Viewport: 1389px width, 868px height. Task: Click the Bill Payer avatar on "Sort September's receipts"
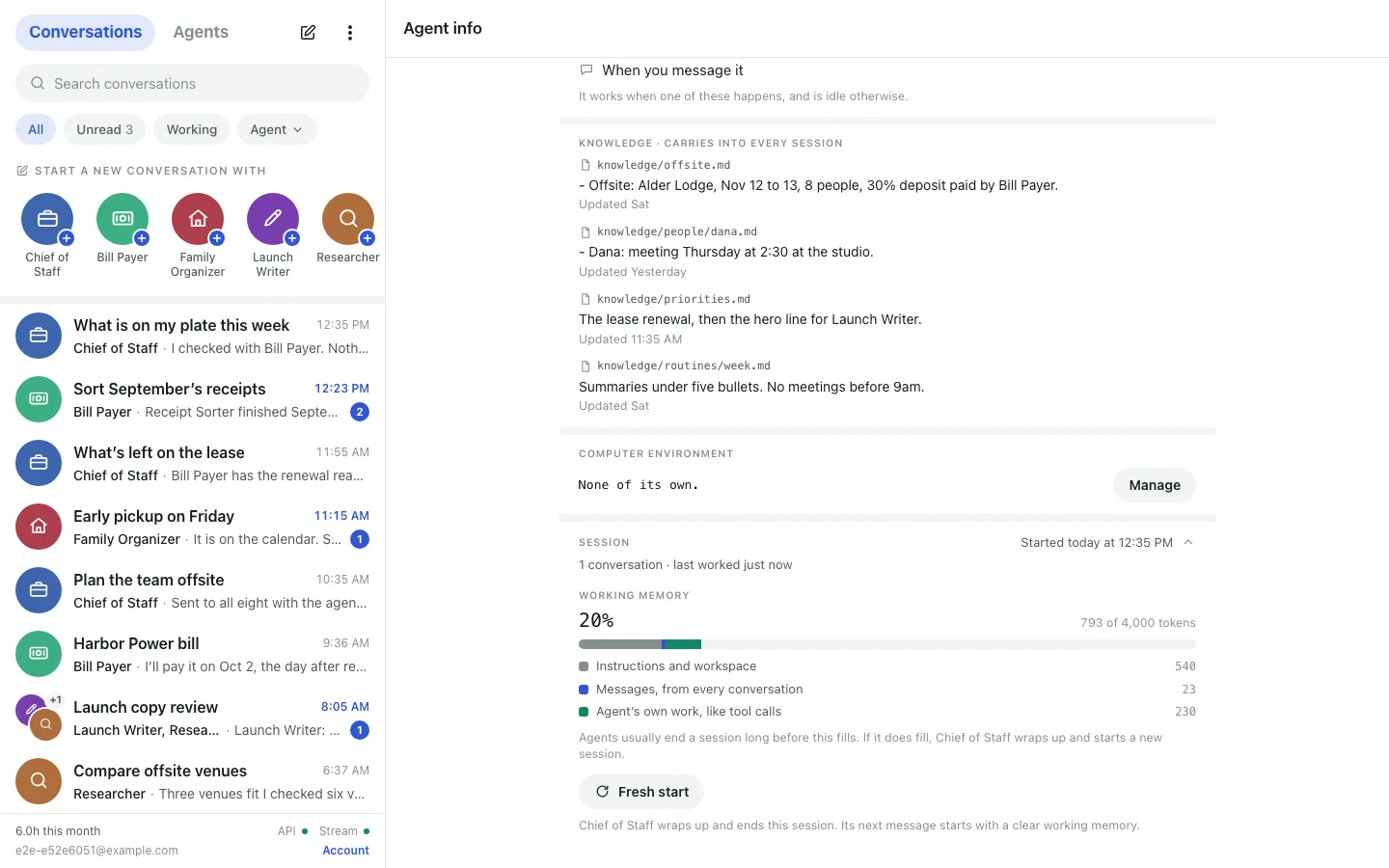tap(39, 399)
